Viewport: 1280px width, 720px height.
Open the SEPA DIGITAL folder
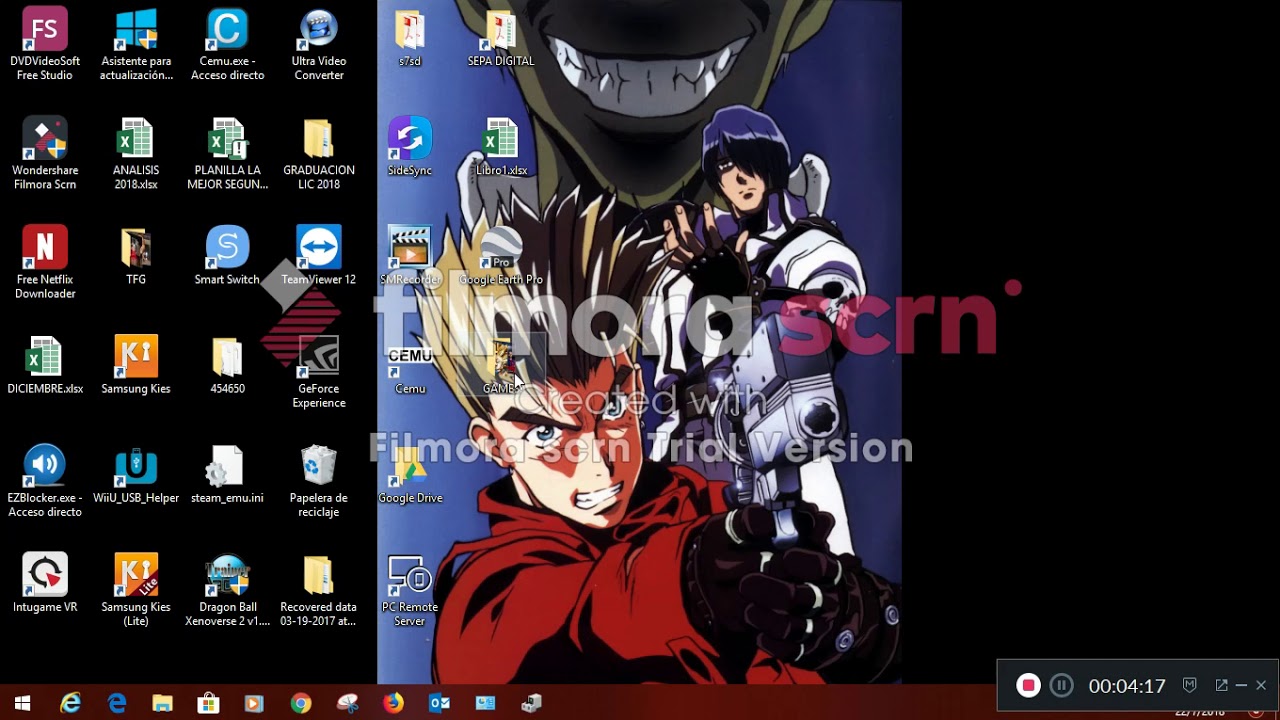[501, 38]
